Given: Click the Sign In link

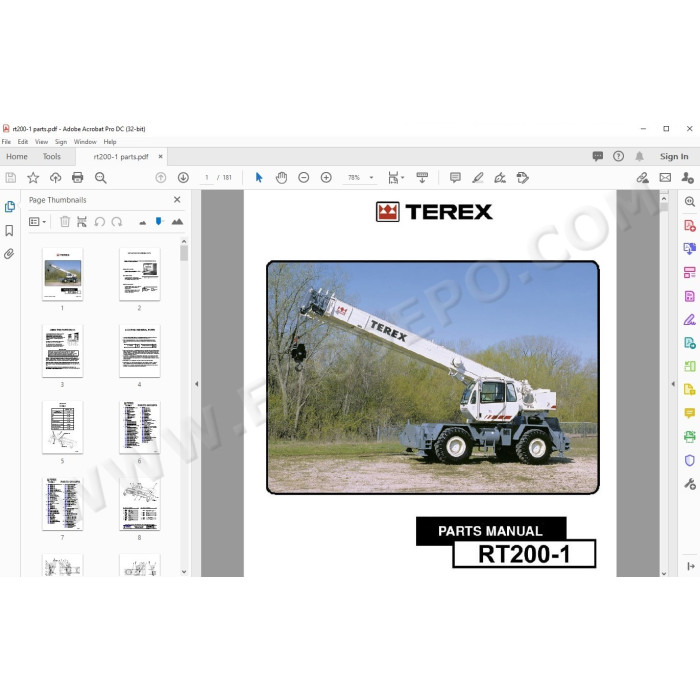Looking at the screenshot, I should [674, 156].
